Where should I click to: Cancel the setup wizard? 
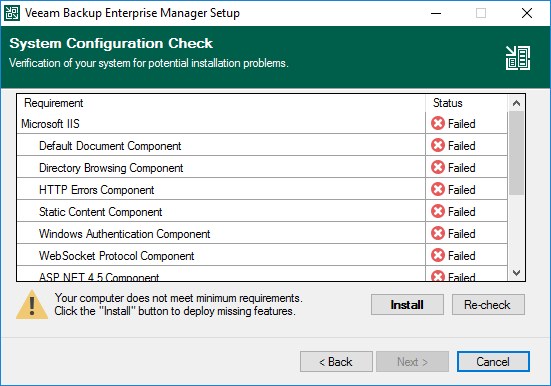pos(493,361)
